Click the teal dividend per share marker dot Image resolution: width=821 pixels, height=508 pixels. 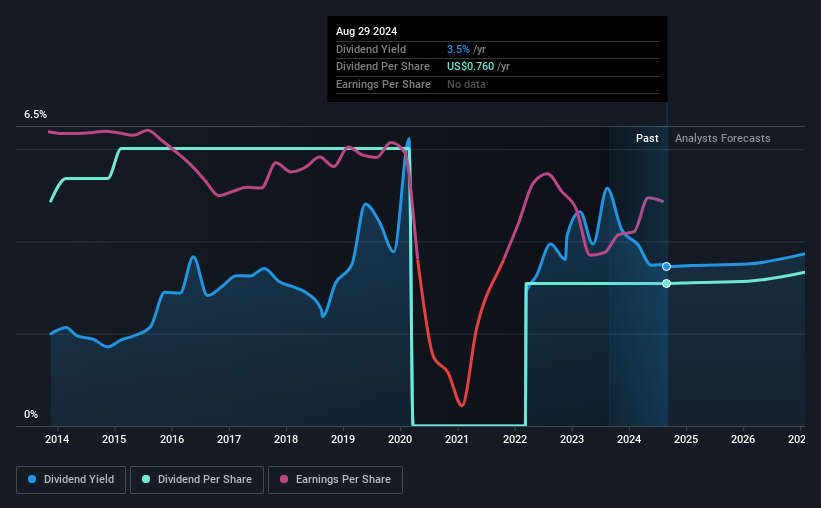(x=667, y=283)
